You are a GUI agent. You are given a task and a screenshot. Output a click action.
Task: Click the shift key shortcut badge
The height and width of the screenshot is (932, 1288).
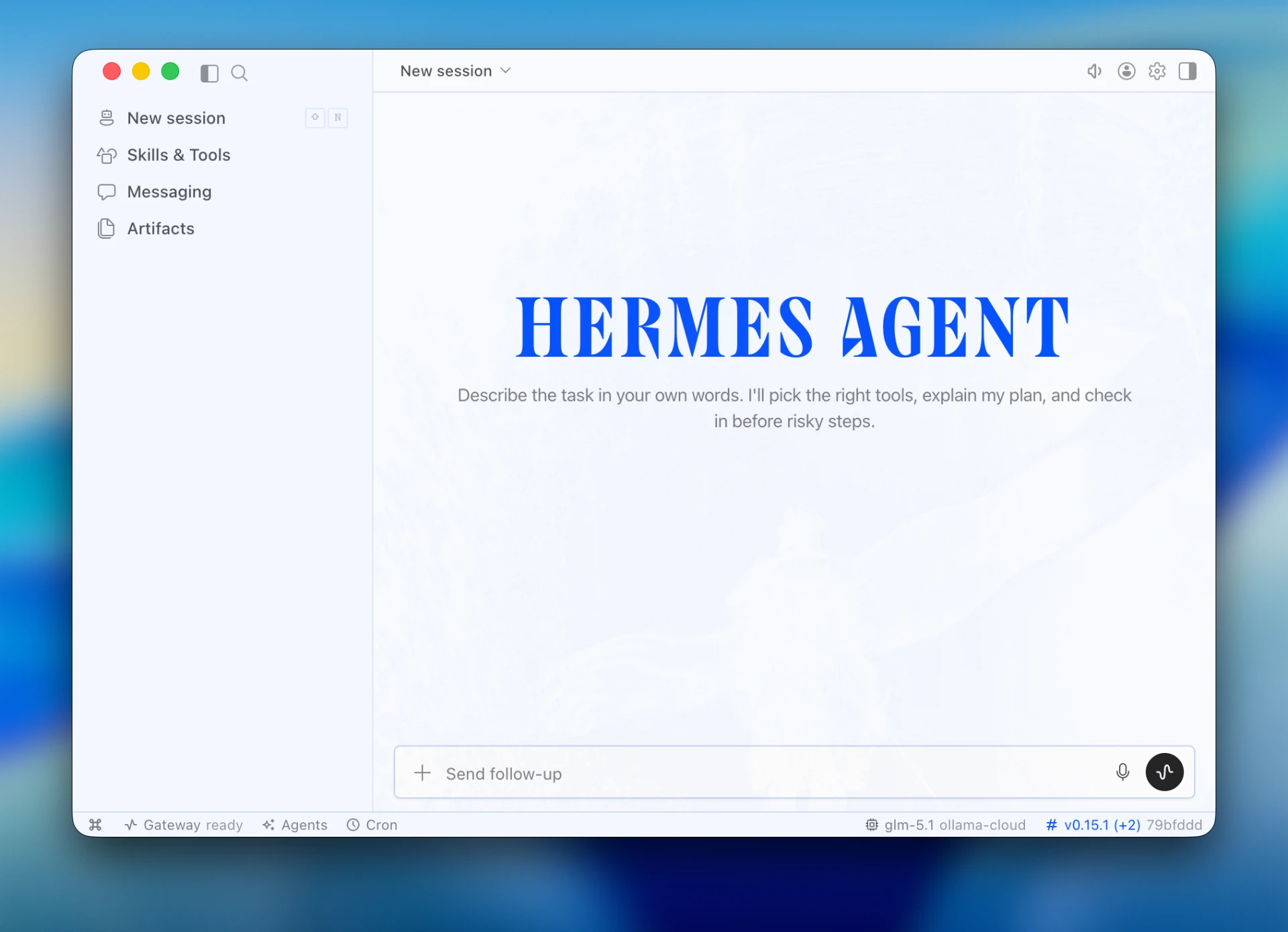pos(315,117)
